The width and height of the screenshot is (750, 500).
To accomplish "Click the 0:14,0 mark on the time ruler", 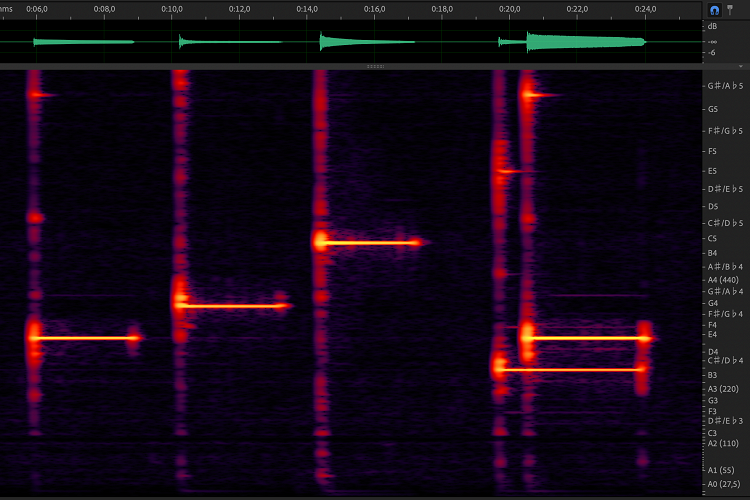I will point(308,9).
